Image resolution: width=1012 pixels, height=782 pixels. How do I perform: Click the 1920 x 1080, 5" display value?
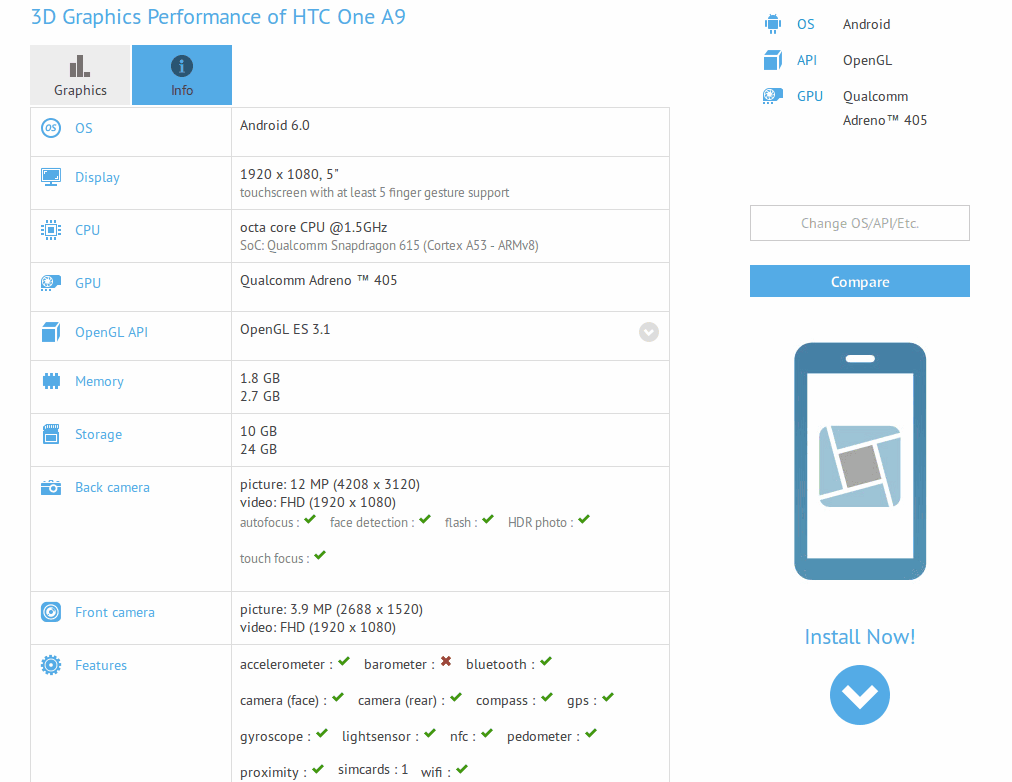(x=289, y=174)
